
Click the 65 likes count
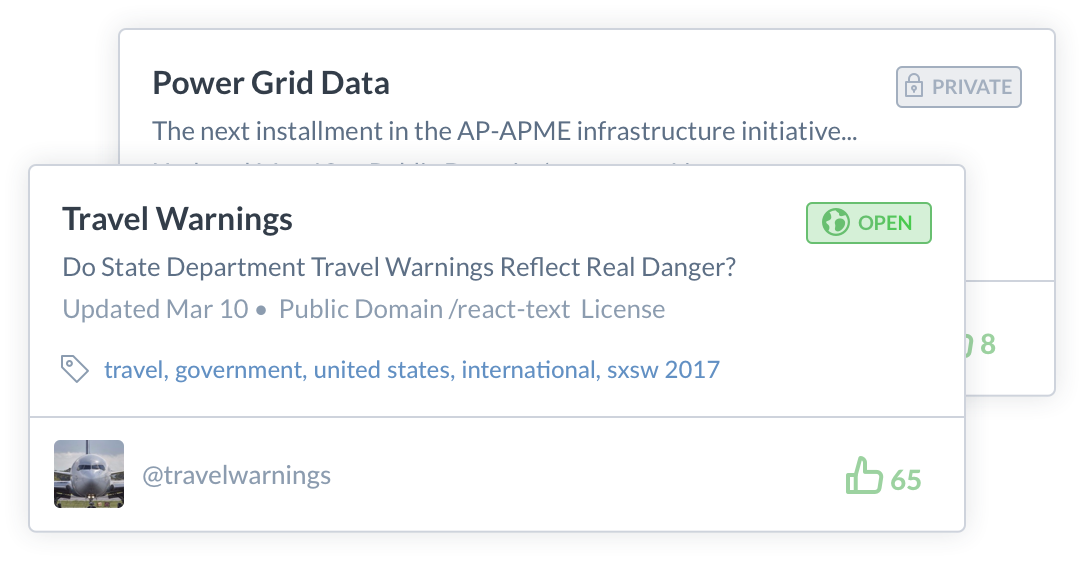coord(905,480)
